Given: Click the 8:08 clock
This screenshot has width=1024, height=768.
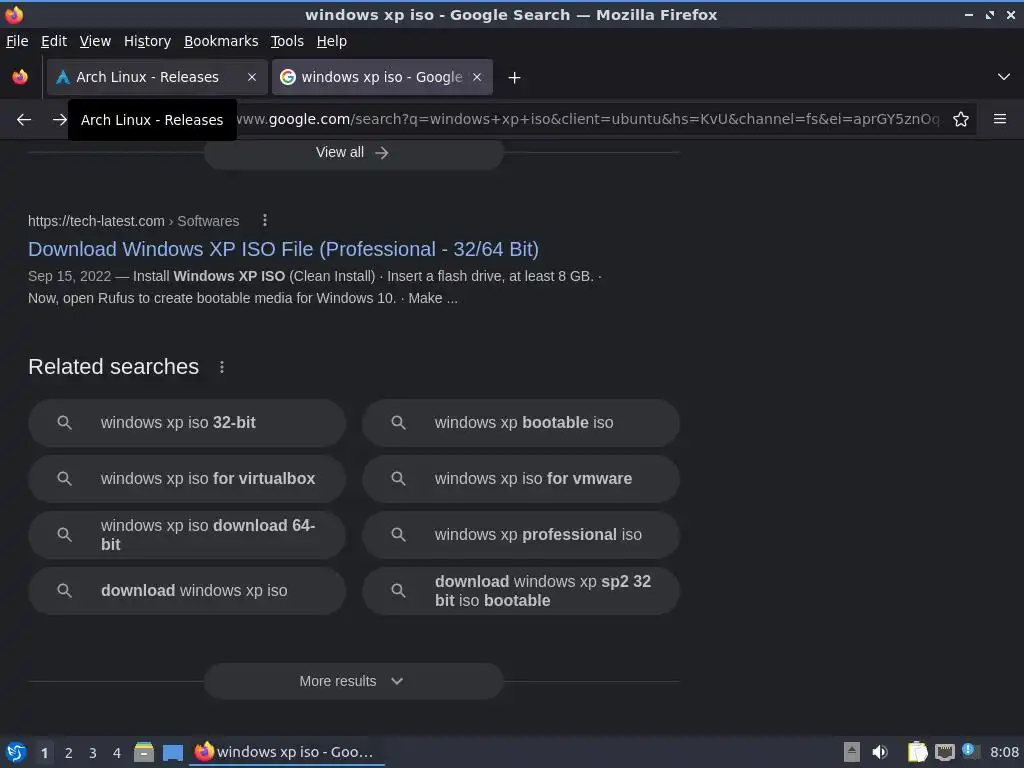Looking at the screenshot, I should tap(1004, 752).
